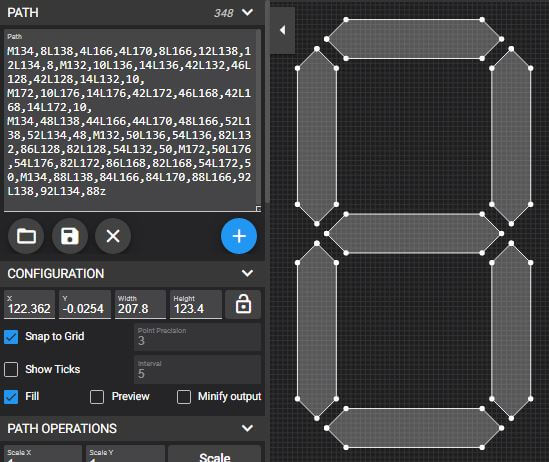This screenshot has height=462, width=549.
Task: Enable the Minify output checkbox
Action: [x=184, y=397]
